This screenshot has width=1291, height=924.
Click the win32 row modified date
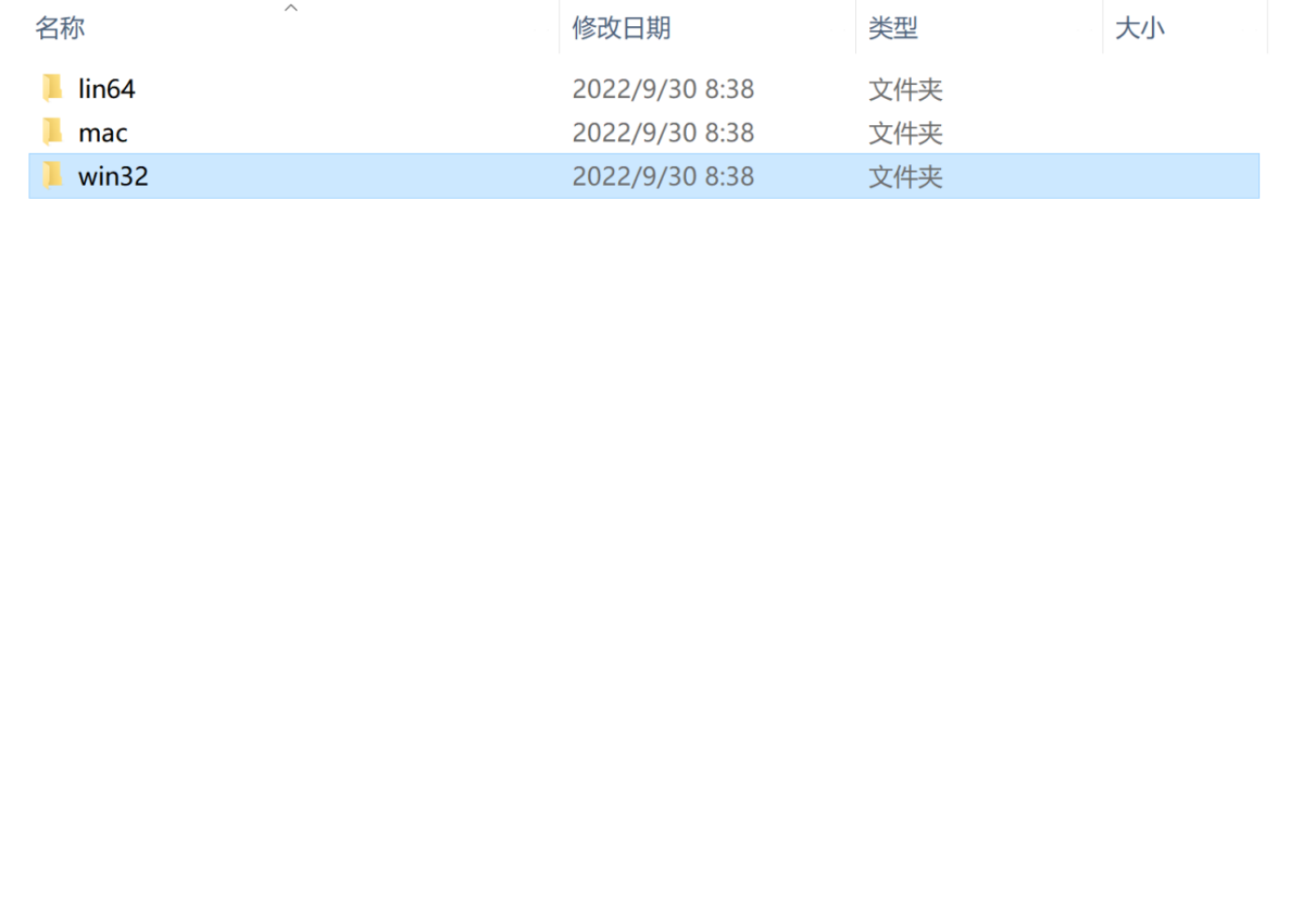click(664, 176)
